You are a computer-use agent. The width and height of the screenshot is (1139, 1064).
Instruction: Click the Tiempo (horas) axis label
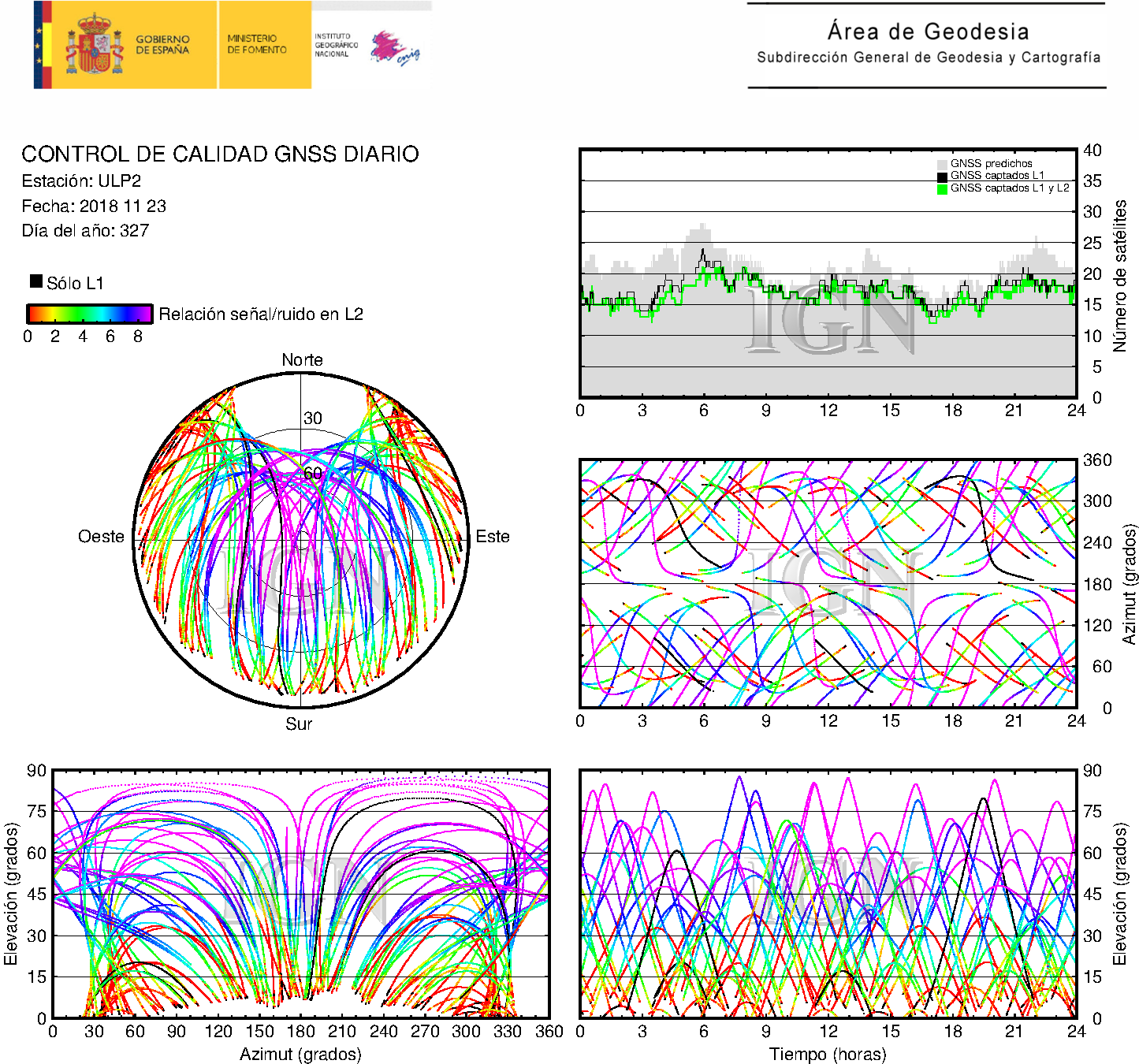pos(828,1054)
